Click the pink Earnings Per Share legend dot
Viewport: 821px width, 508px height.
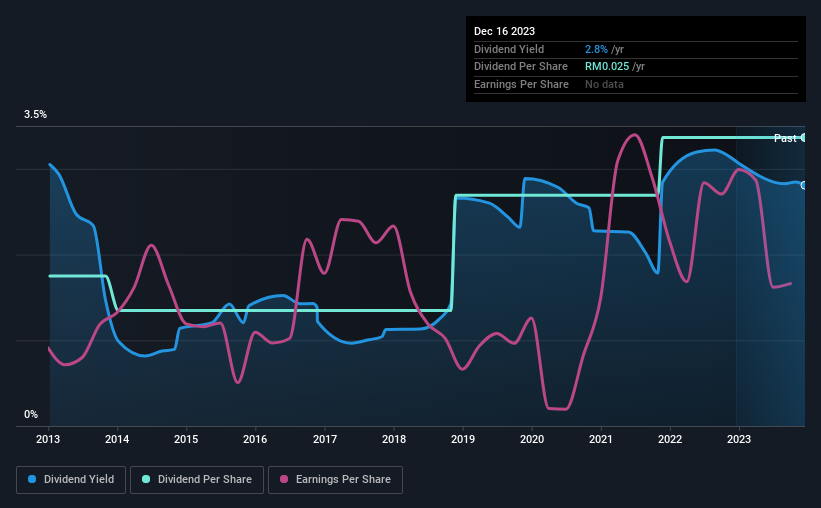[x=284, y=479]
